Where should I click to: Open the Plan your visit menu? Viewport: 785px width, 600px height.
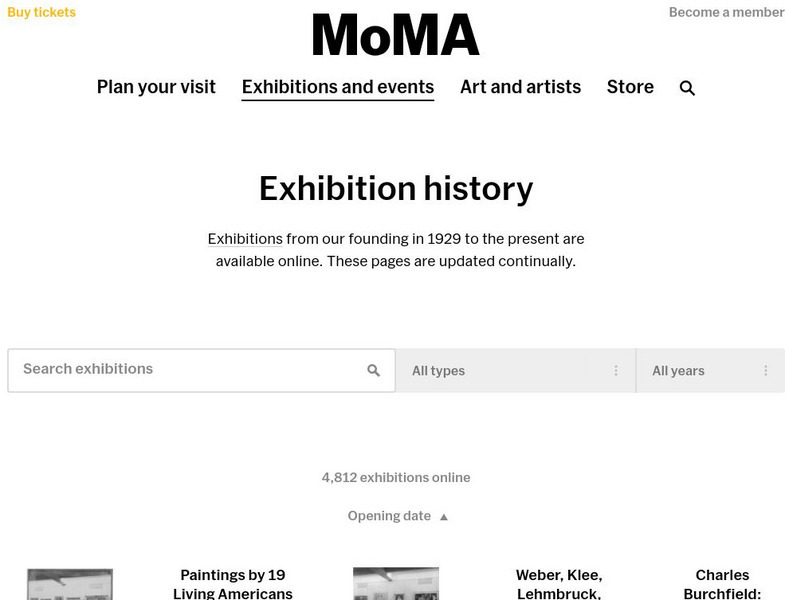[x=156, y=87]
